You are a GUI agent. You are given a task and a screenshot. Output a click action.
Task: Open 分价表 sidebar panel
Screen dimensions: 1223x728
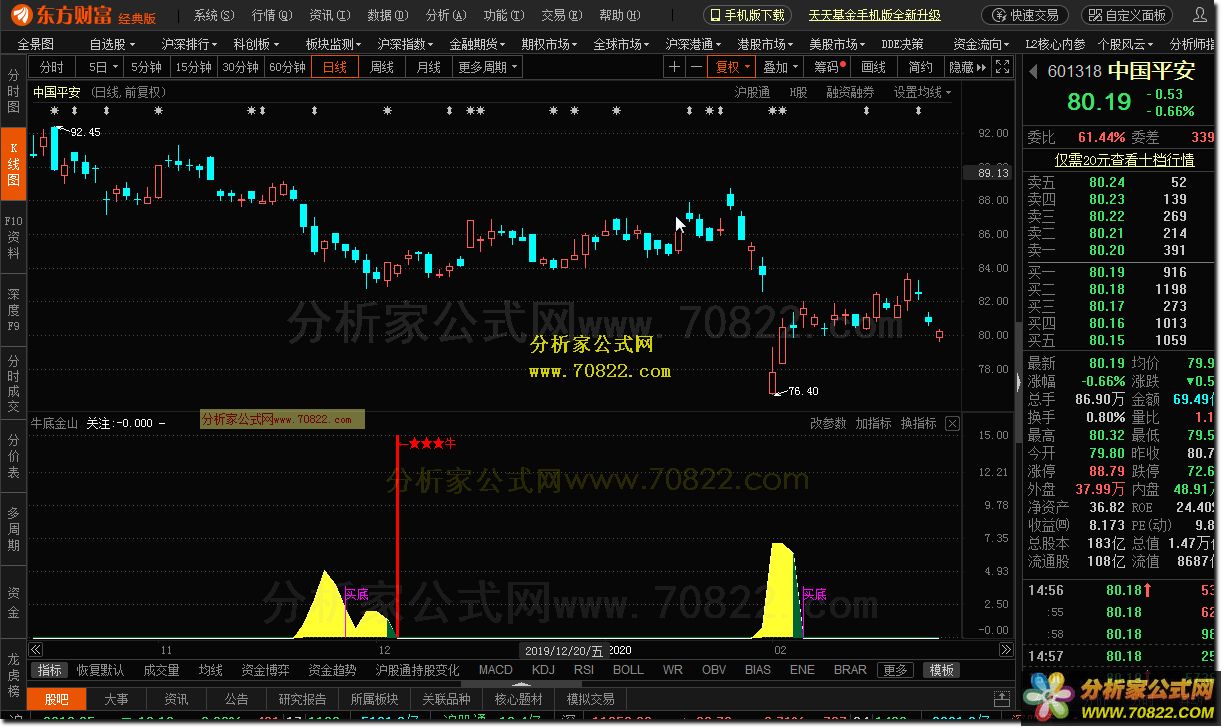tap(13, 455)
